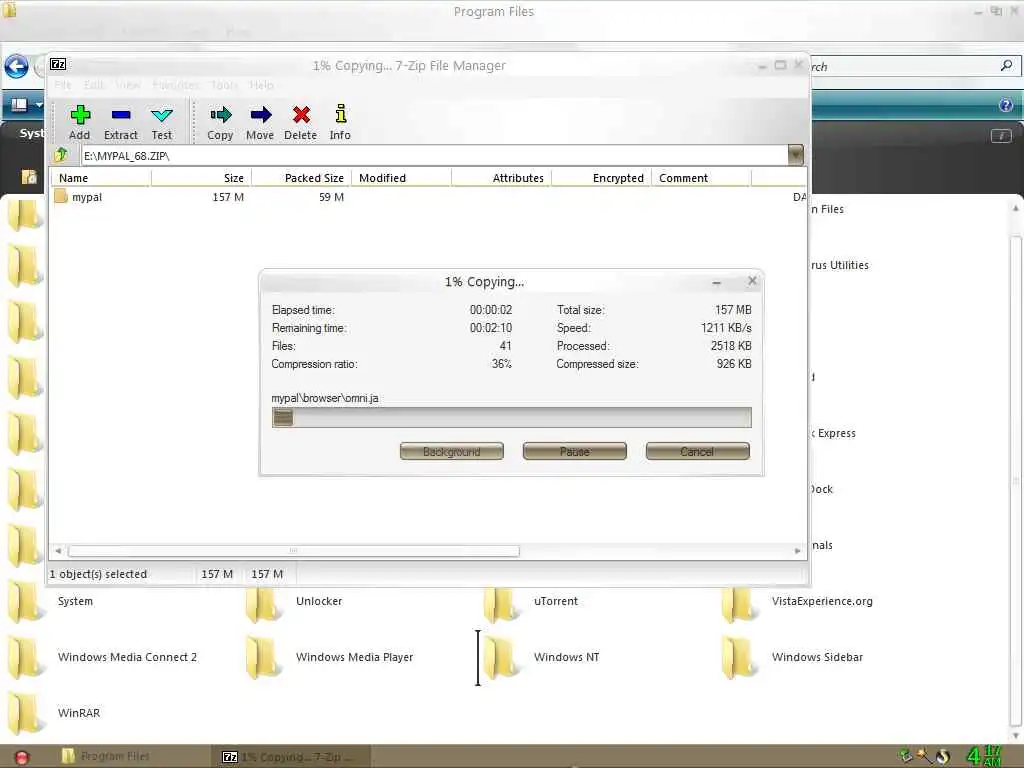Click the E:\MYPAL_68.ZIP\ path field
Screen dimensions: 1024x768
coord(434,155)
